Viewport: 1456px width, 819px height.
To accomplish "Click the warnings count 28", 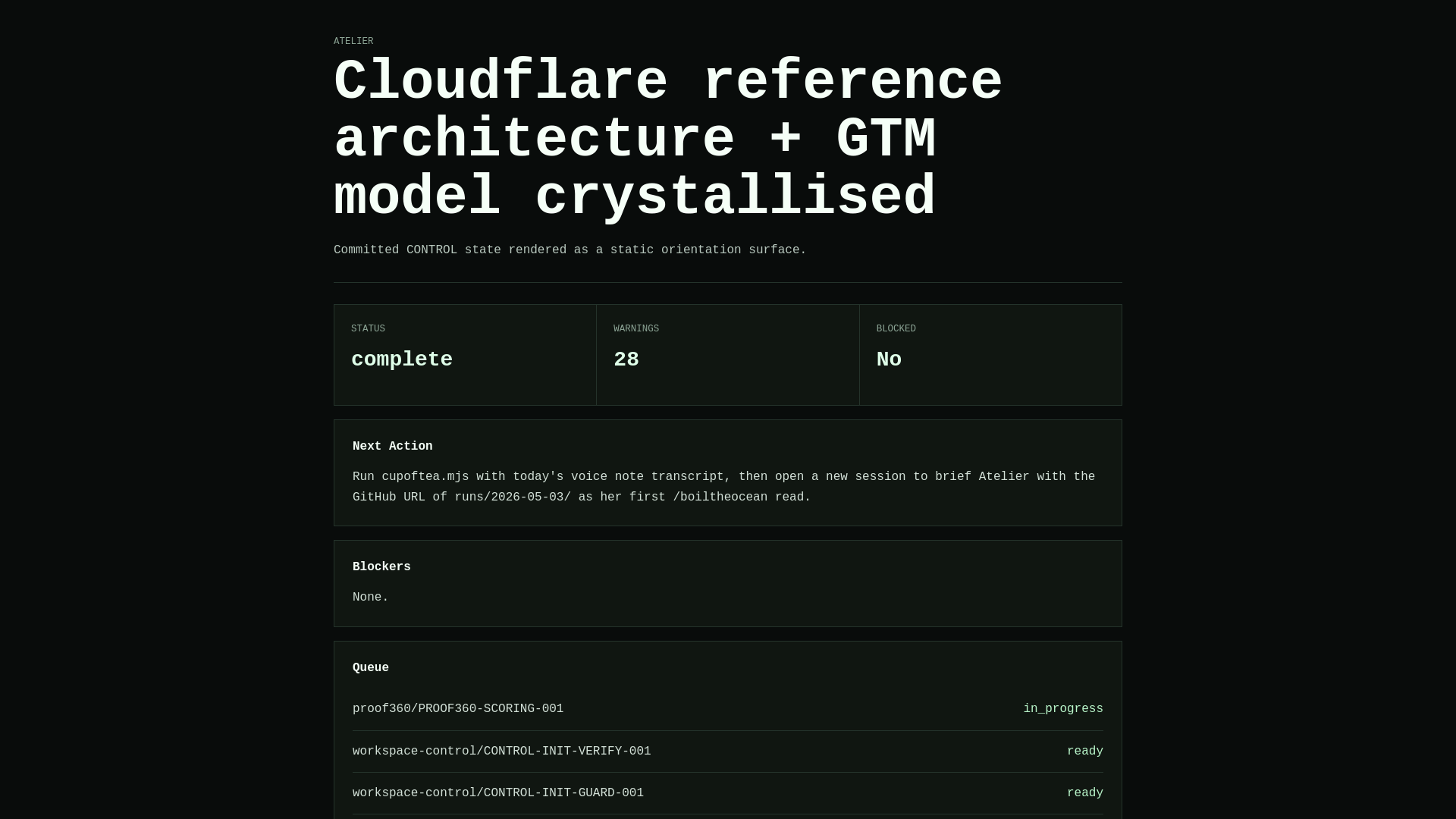I will [626, 359].
